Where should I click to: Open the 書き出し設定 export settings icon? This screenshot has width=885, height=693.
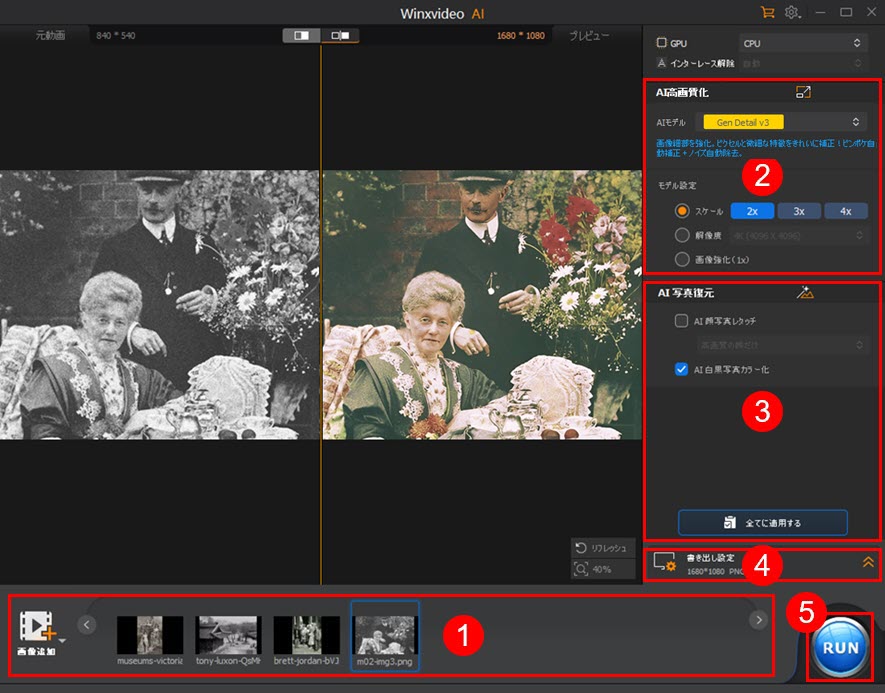[x=664, y=563]
